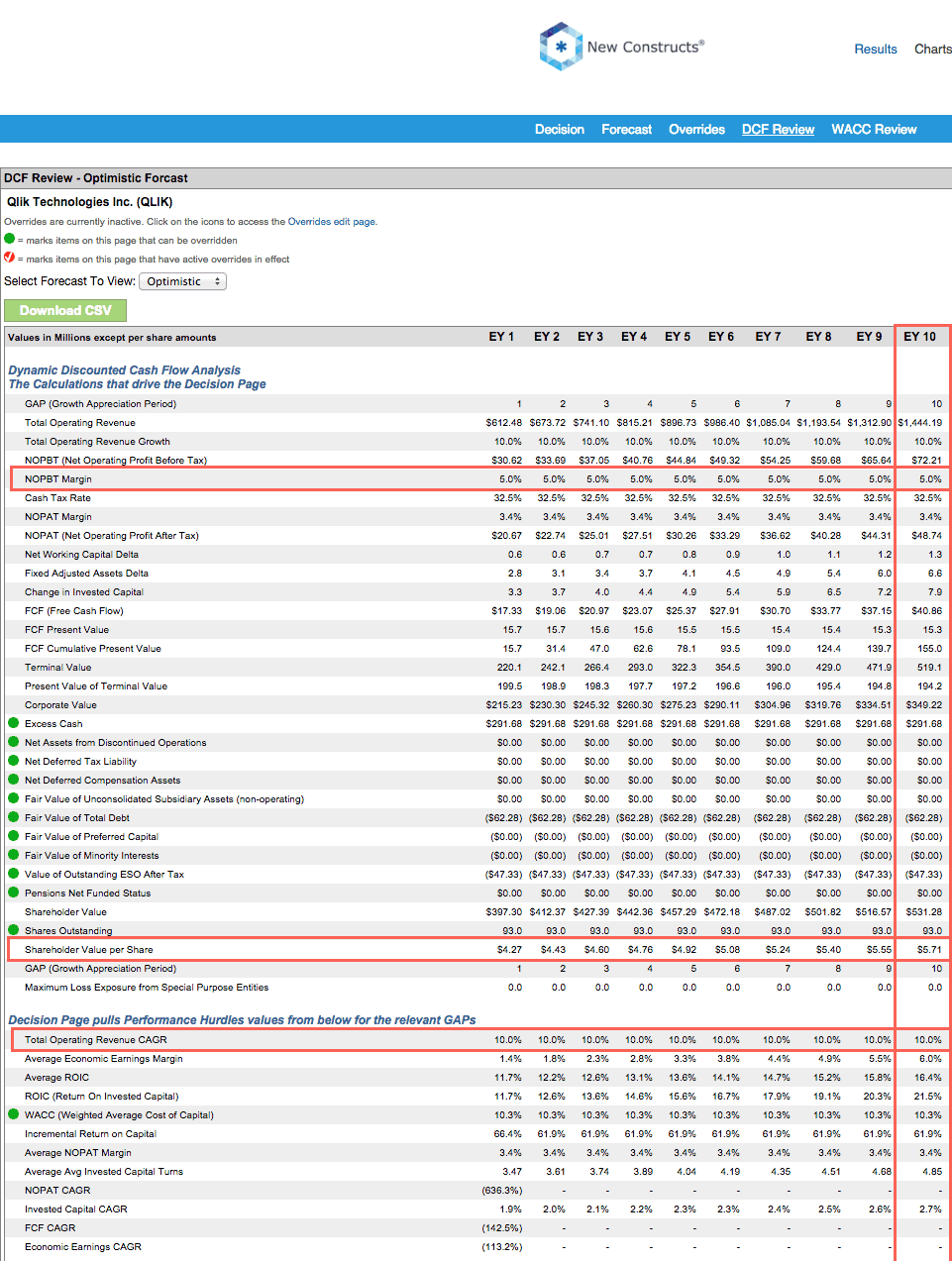
Task: Click the FCF (Free Cash Flow) row label
Action: coord(74,611)
